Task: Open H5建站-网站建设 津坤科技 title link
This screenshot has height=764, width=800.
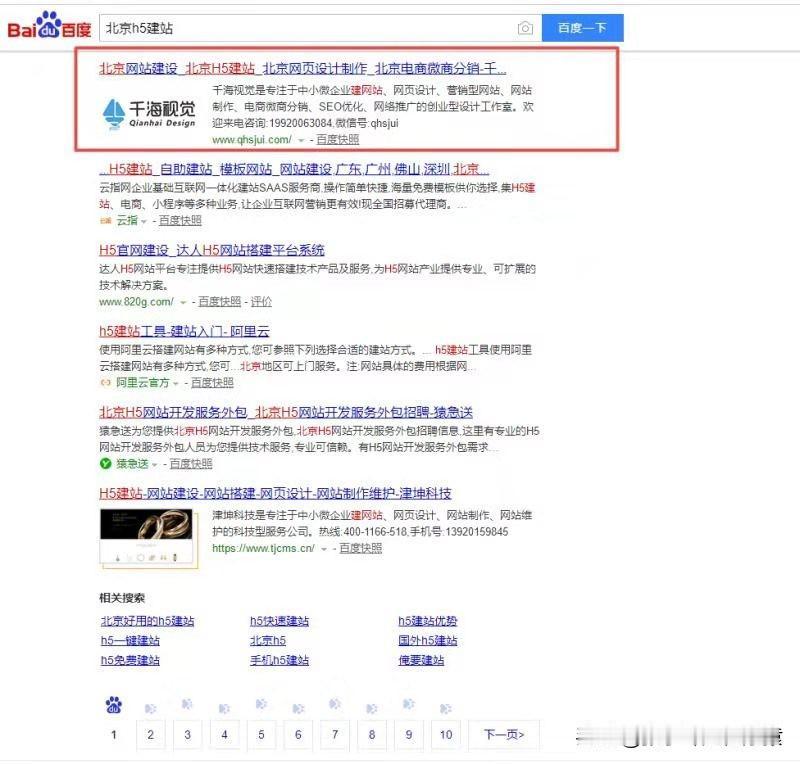Action: pyautogui.click(x=276, y=494)
